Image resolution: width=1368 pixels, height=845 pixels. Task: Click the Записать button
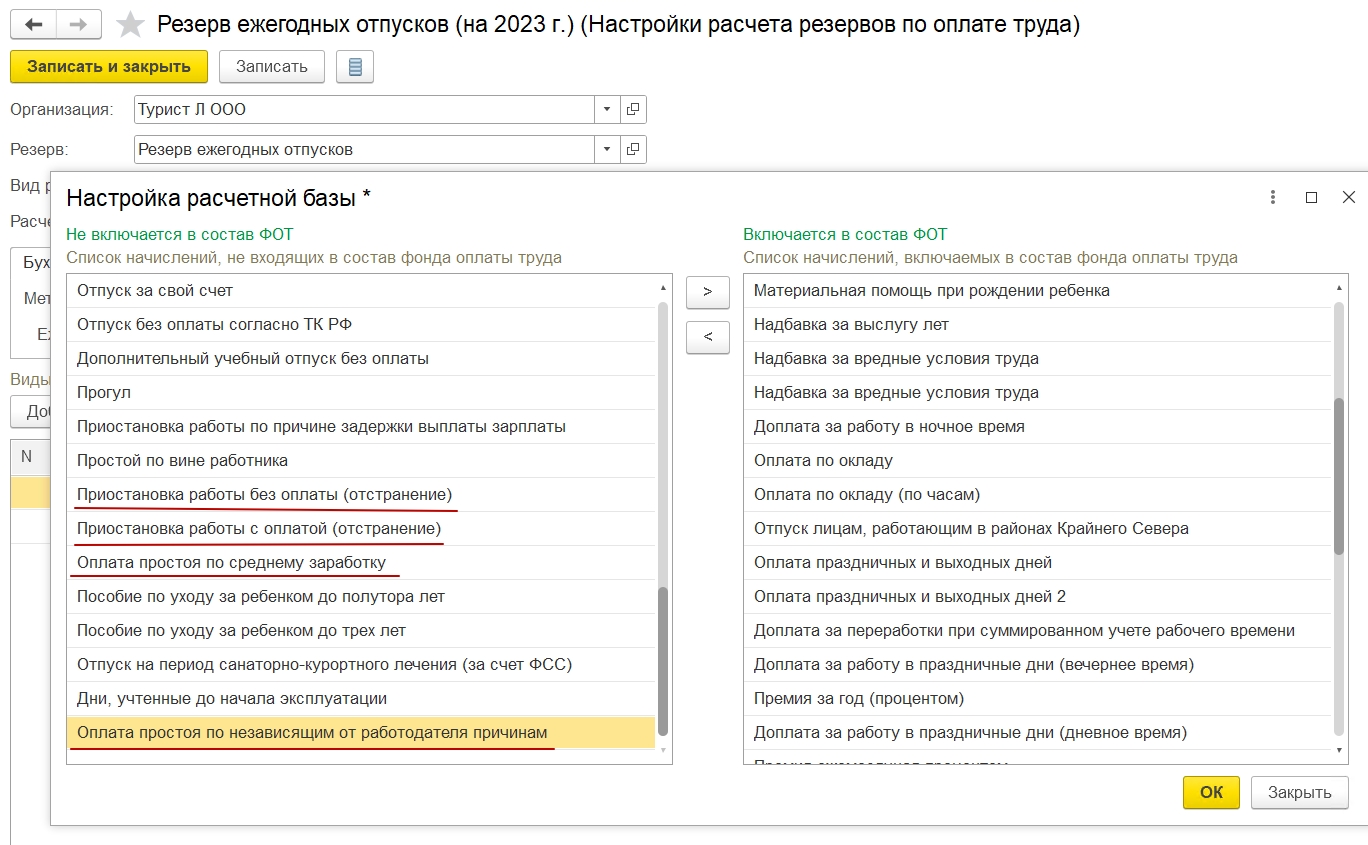pos(272,67)
